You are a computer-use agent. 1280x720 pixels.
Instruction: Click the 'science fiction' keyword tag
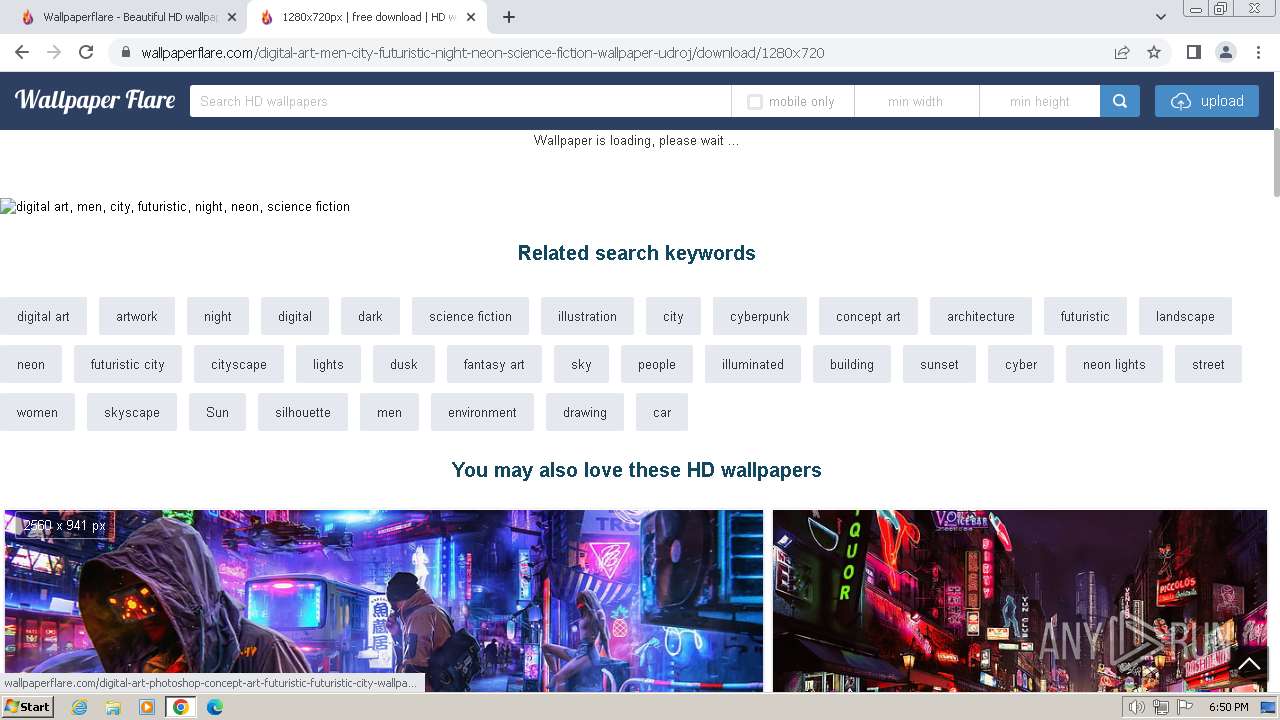(x=470, y=316)
